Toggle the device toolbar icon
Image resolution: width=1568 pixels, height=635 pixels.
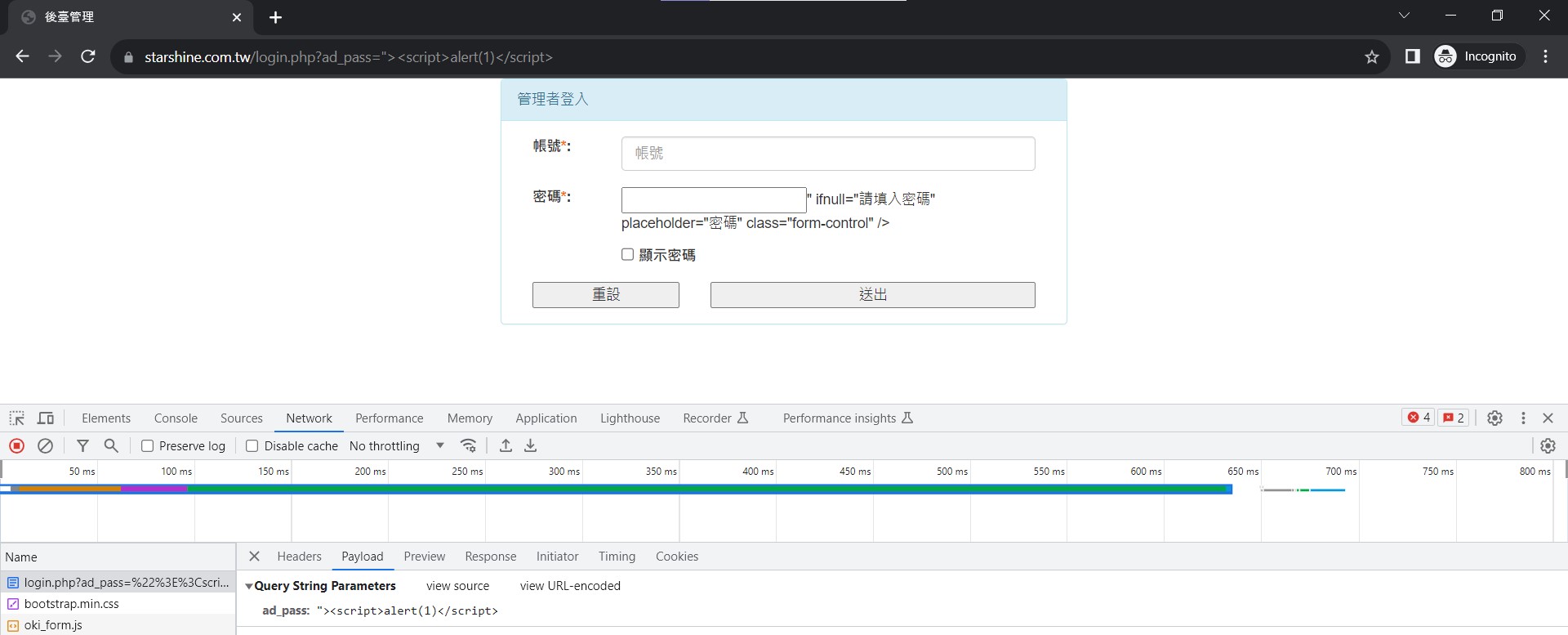(x=46, y=418)
